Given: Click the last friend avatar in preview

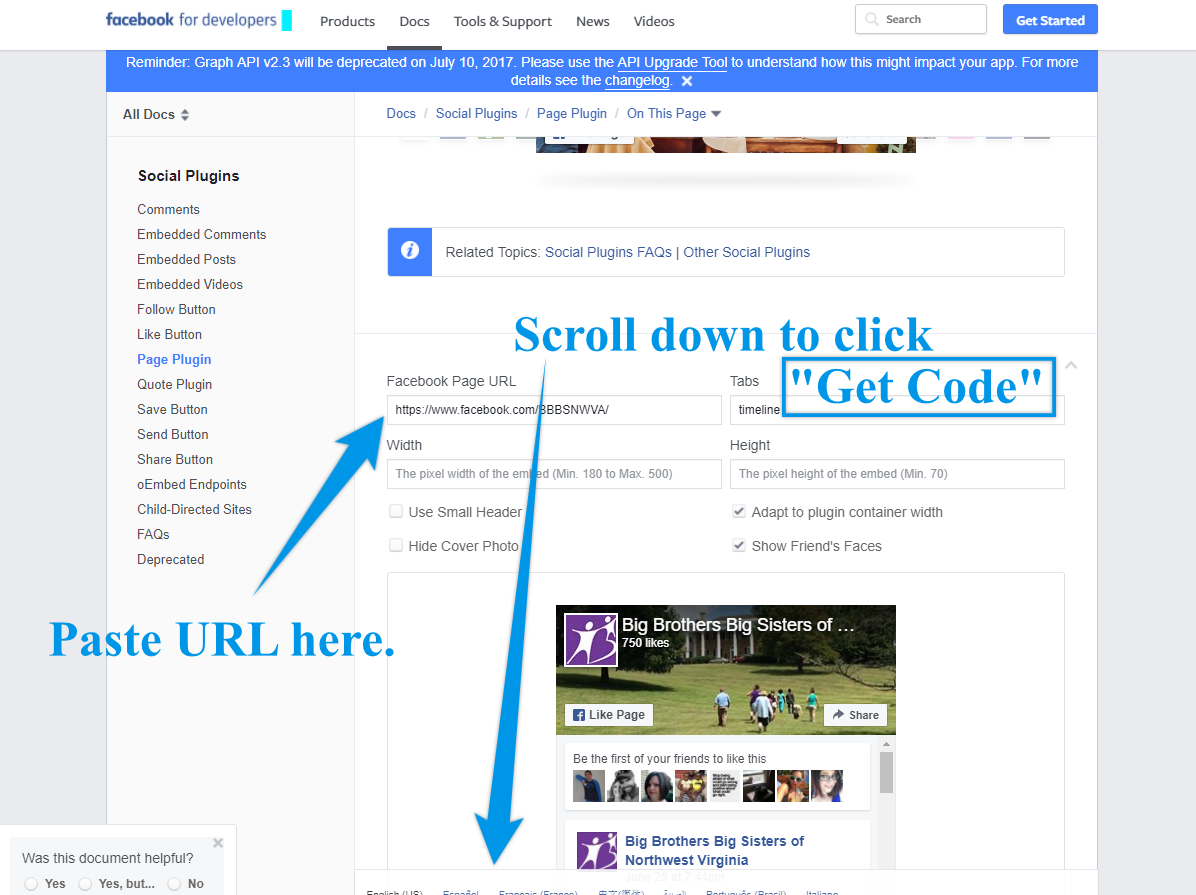Looking at the screenshot, I should coord(827,786).
